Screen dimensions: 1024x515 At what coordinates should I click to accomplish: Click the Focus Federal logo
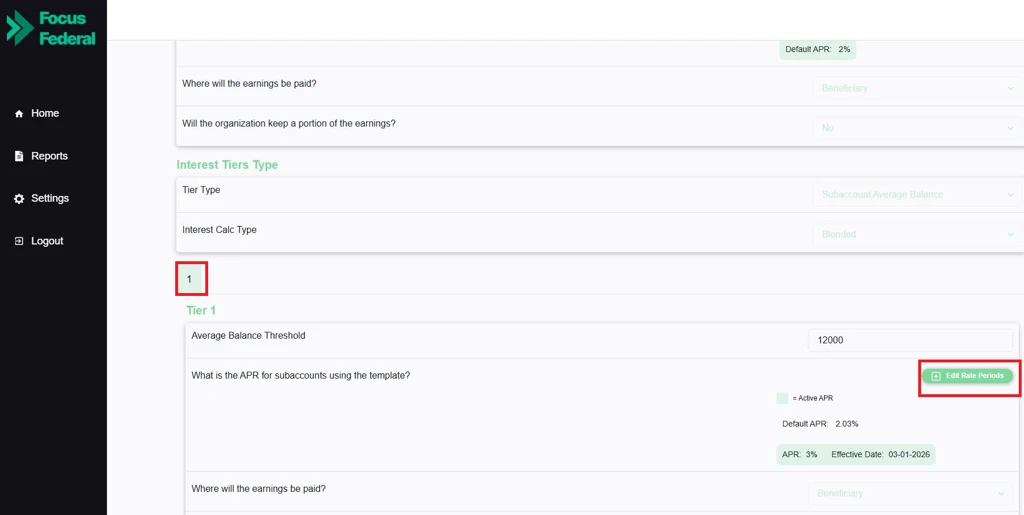pos(52,28)
